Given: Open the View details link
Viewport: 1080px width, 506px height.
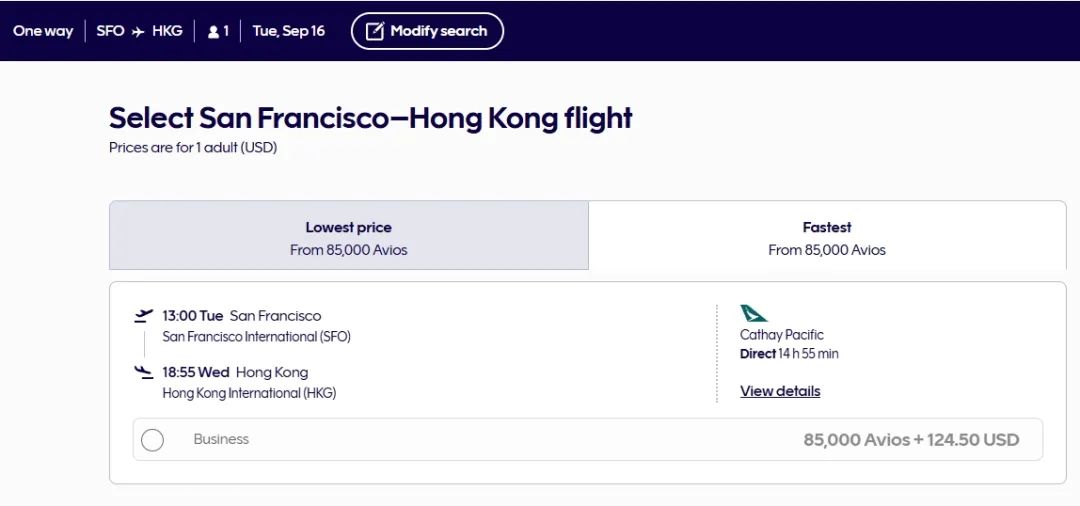Looking at the screenshot, I should 780,391.
